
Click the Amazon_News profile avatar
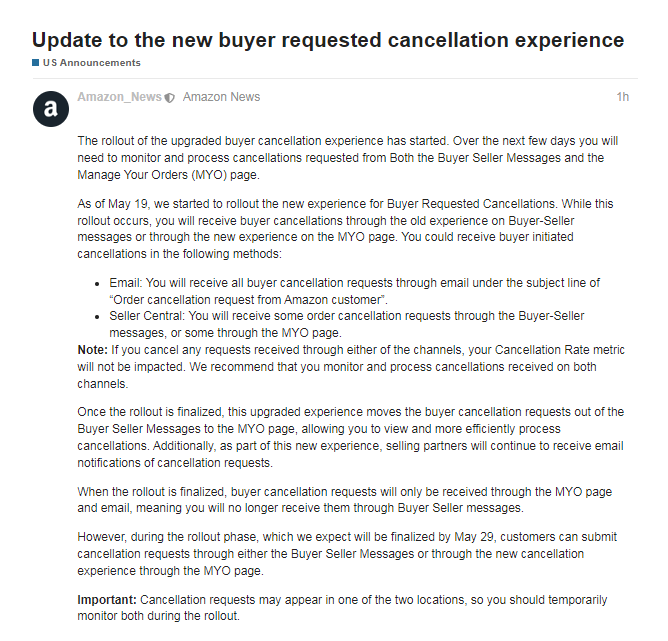click(51, 108)
